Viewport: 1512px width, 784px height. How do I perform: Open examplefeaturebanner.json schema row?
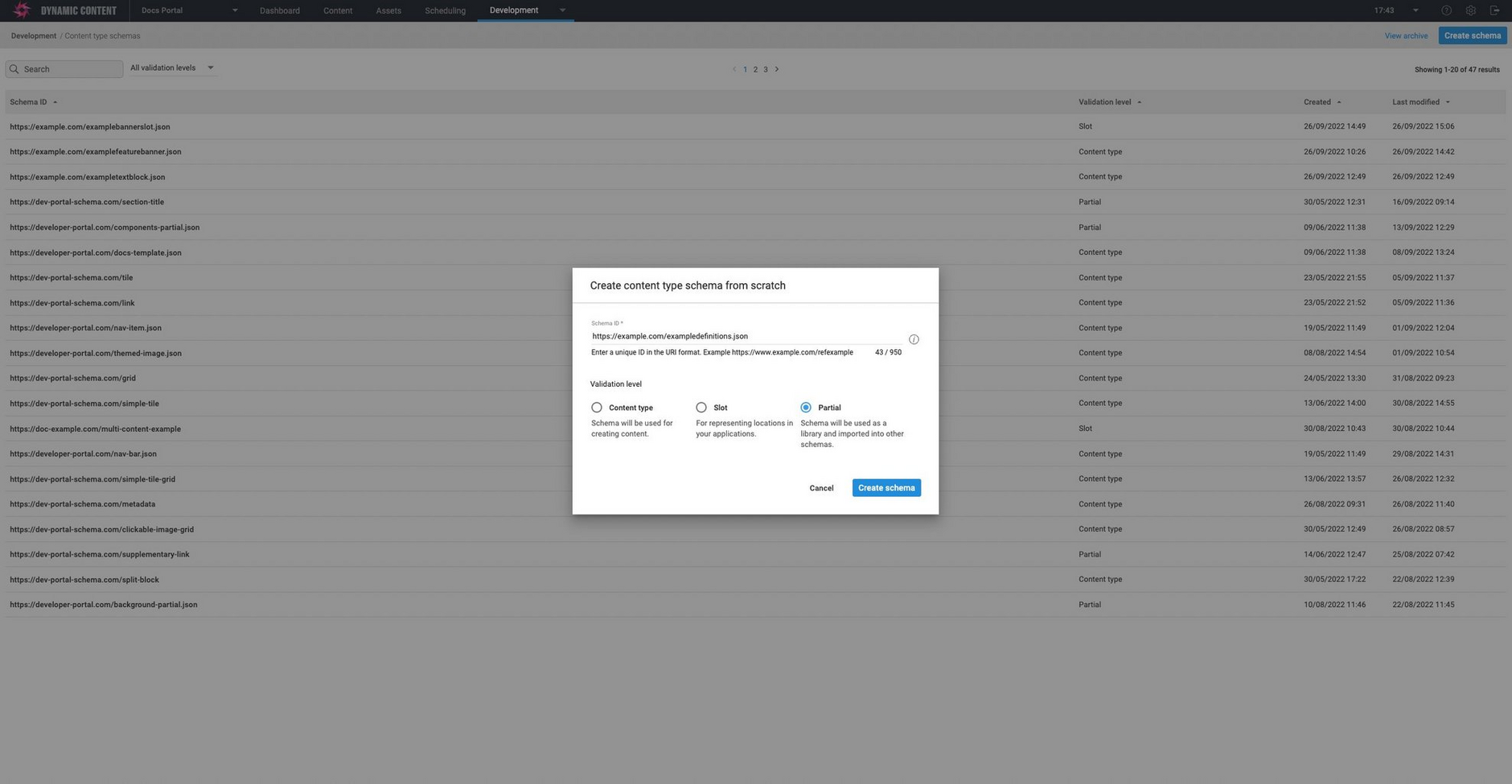pyautogui.click(x=755, y=152)
